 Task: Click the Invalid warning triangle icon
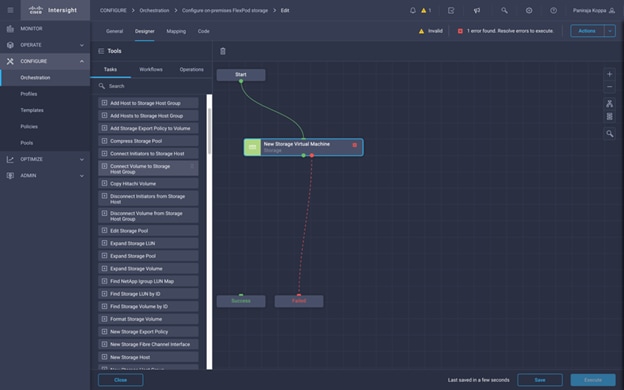pyautogui.click(x=421, y=31)
